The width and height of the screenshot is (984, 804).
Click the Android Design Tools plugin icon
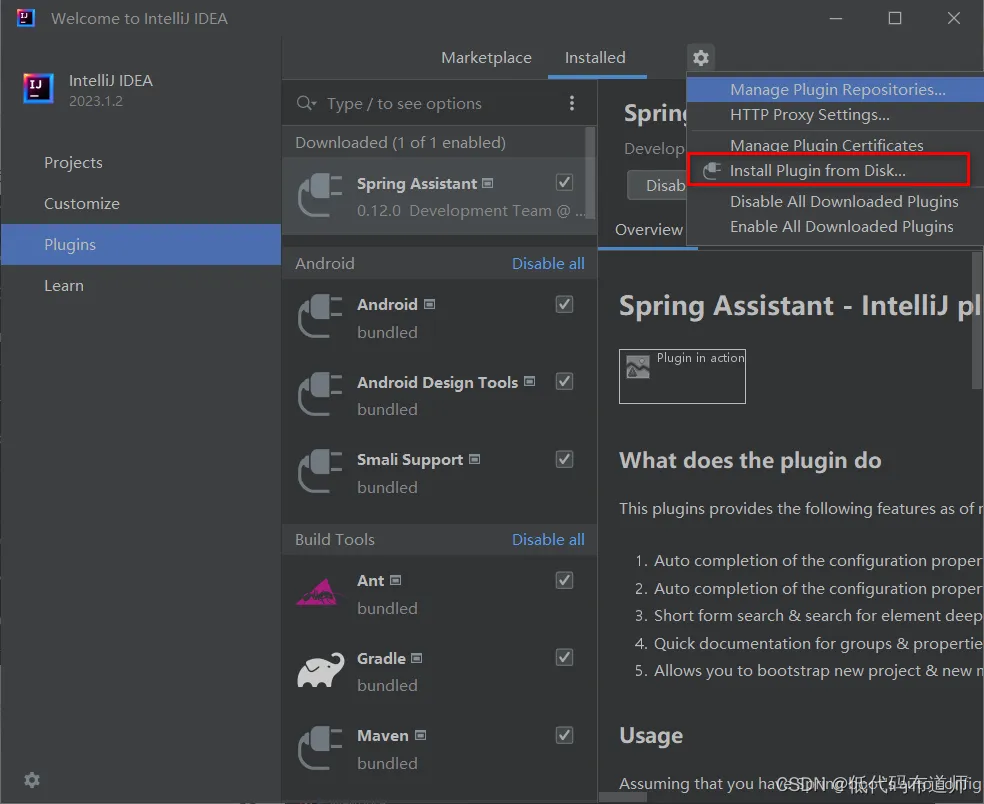[x=320, y=394]
